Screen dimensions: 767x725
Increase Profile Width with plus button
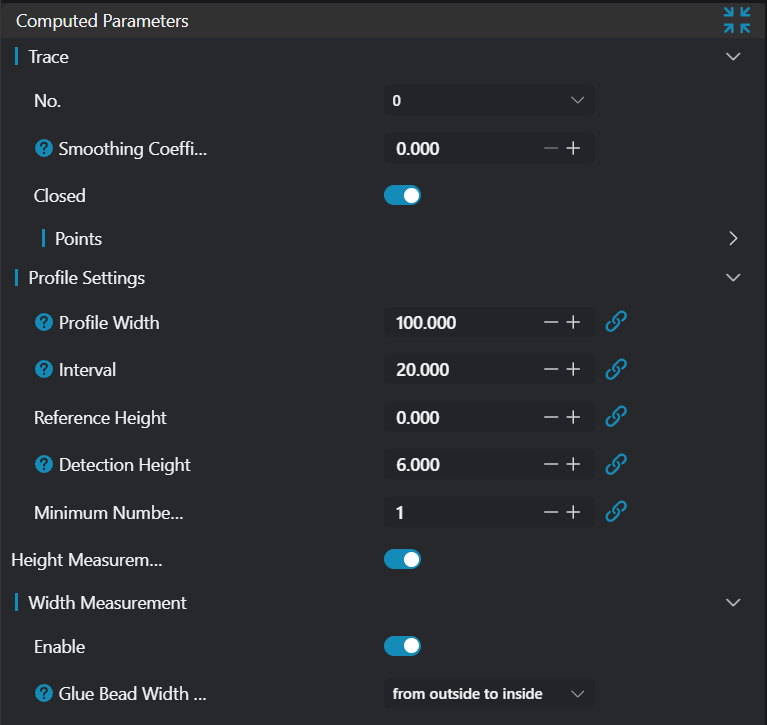point(574,322)
